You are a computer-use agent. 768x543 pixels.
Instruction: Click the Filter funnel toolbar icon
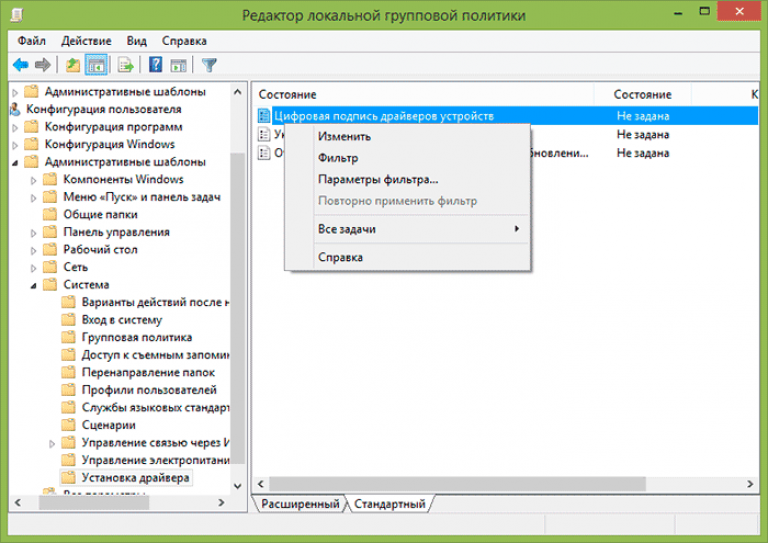point(209,65)
